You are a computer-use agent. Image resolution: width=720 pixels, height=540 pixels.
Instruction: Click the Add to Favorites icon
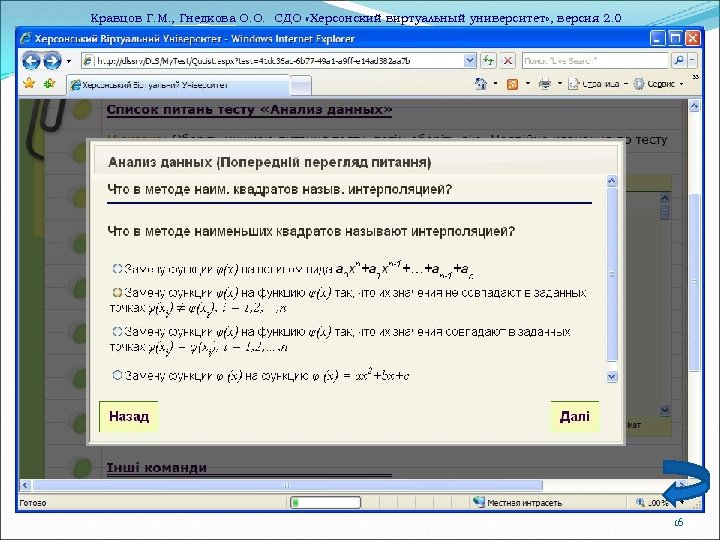pos(49,84)
